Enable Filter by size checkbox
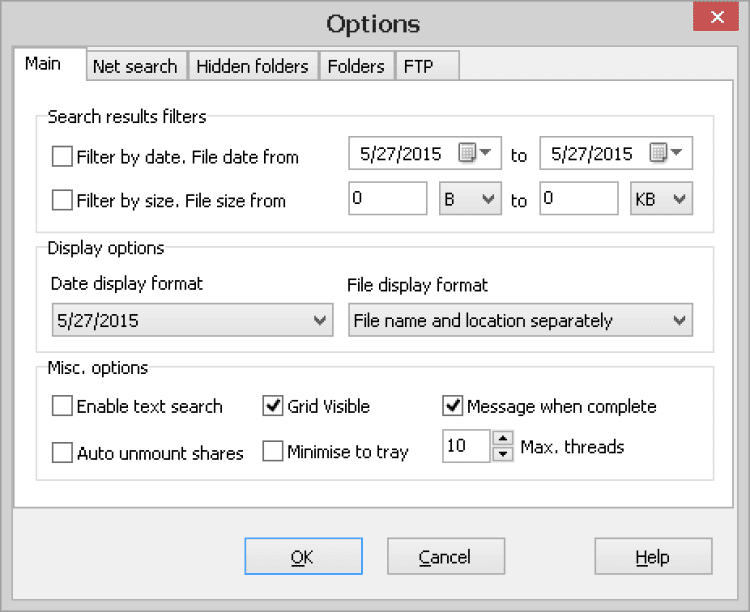The image size is (750, 612). click(63, 200)
